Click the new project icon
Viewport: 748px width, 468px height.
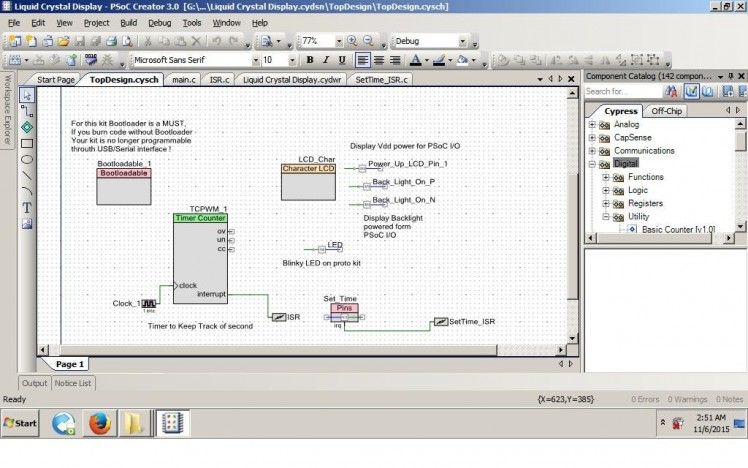point(15,41)
